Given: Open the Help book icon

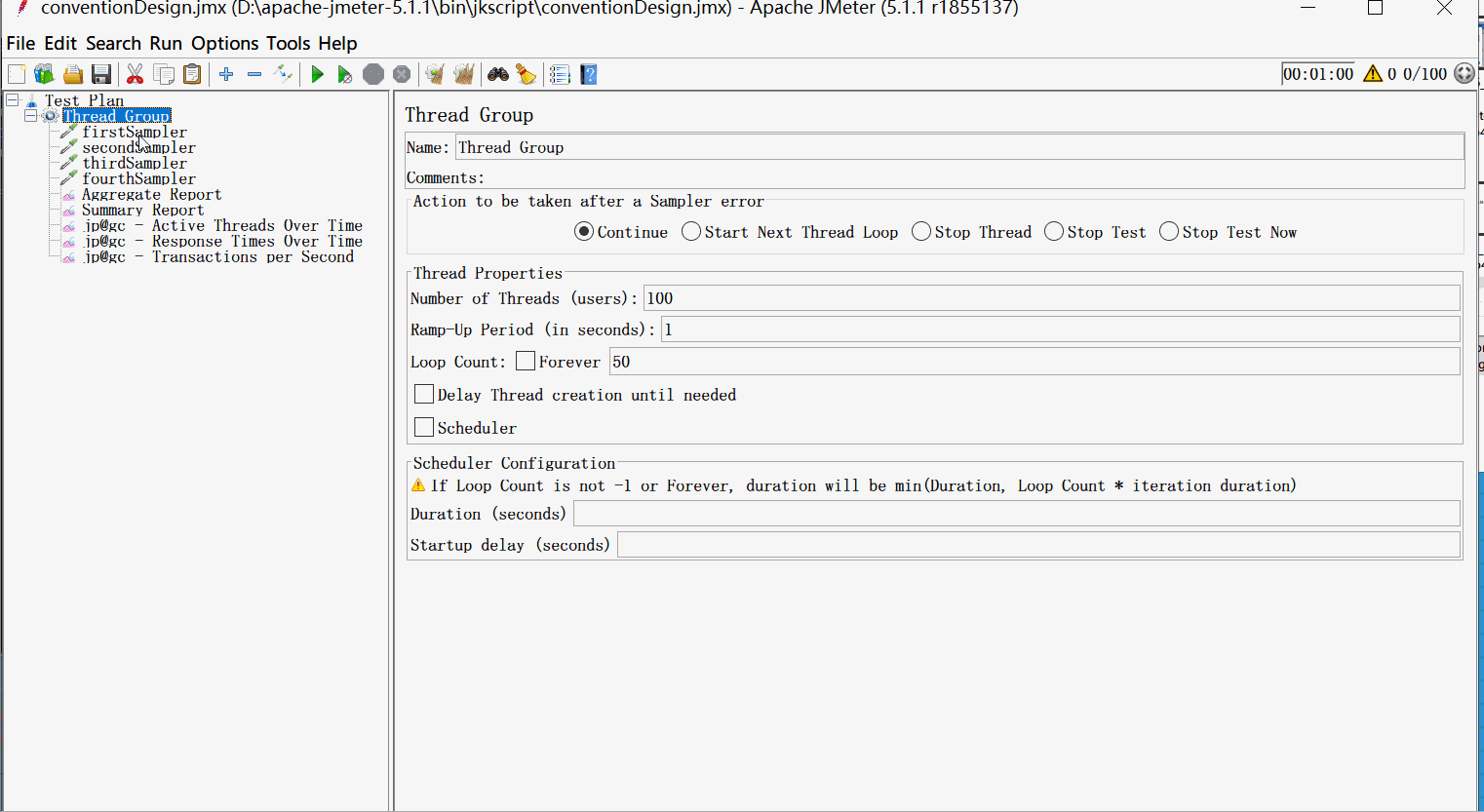Looking at the screenshot, I should tap(589, 75).
